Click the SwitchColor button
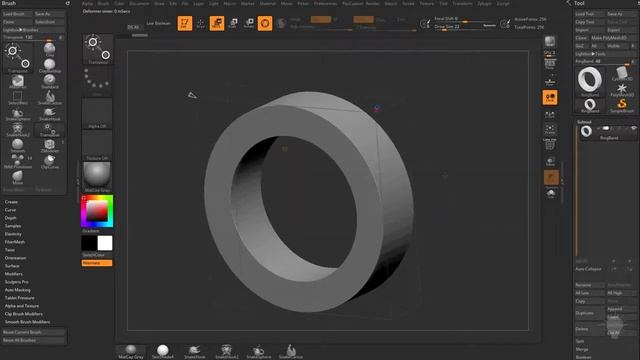The height and width of the screenshot is (360, 640). [x=97, y=255]
